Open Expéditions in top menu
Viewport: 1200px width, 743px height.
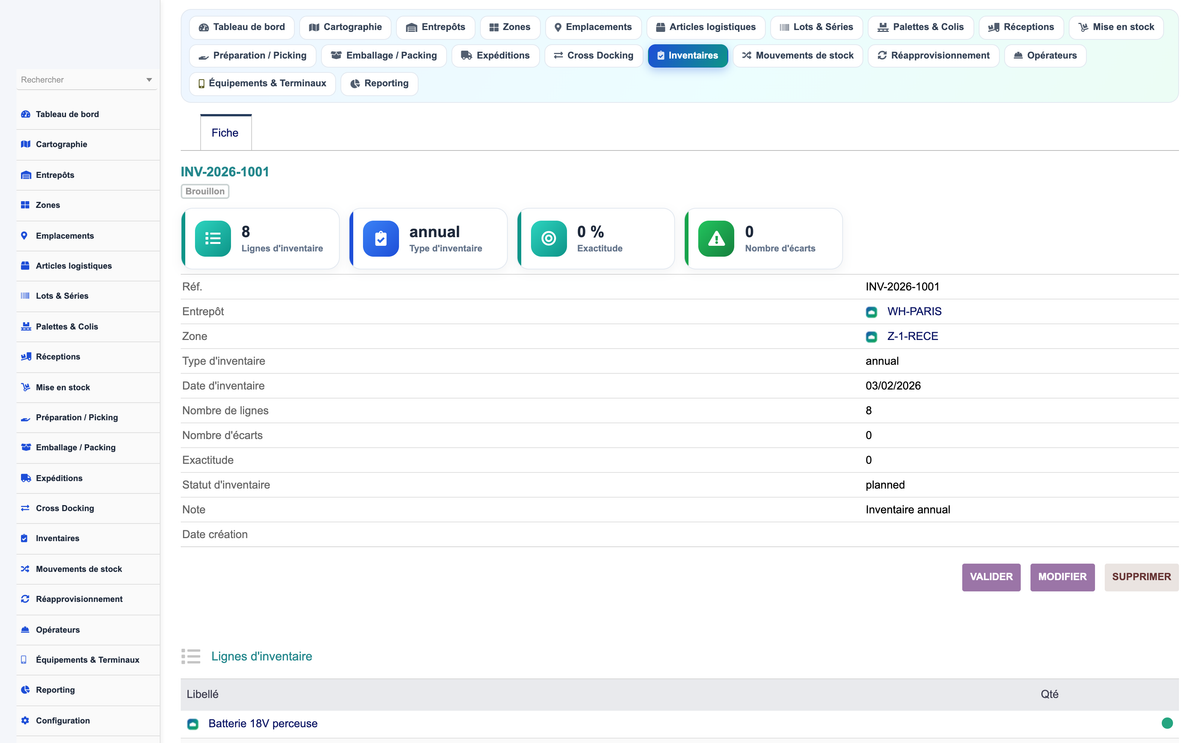[x=495, y=55]
